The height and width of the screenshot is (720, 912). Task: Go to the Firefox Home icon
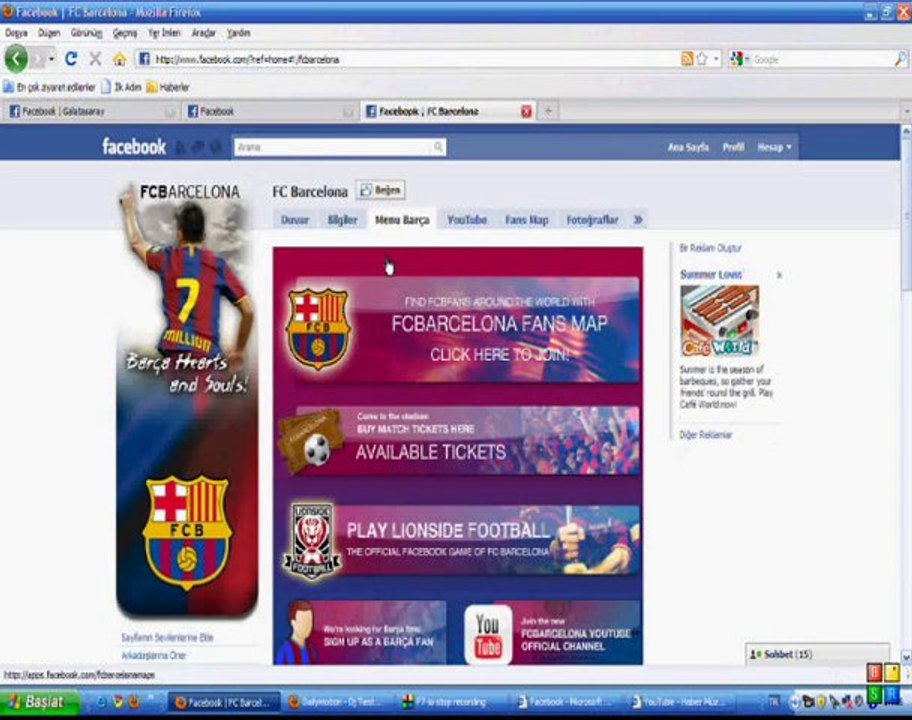coord(119,59)
